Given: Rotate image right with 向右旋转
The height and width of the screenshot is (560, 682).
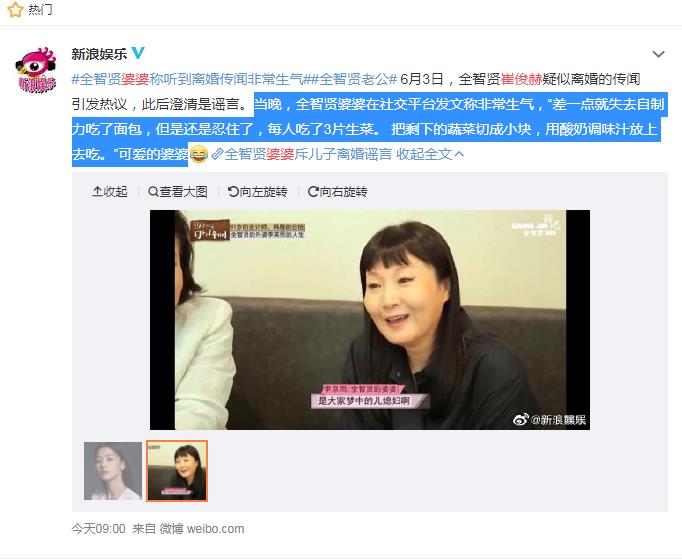Looking at the screenshot, I should coord(337,191).
